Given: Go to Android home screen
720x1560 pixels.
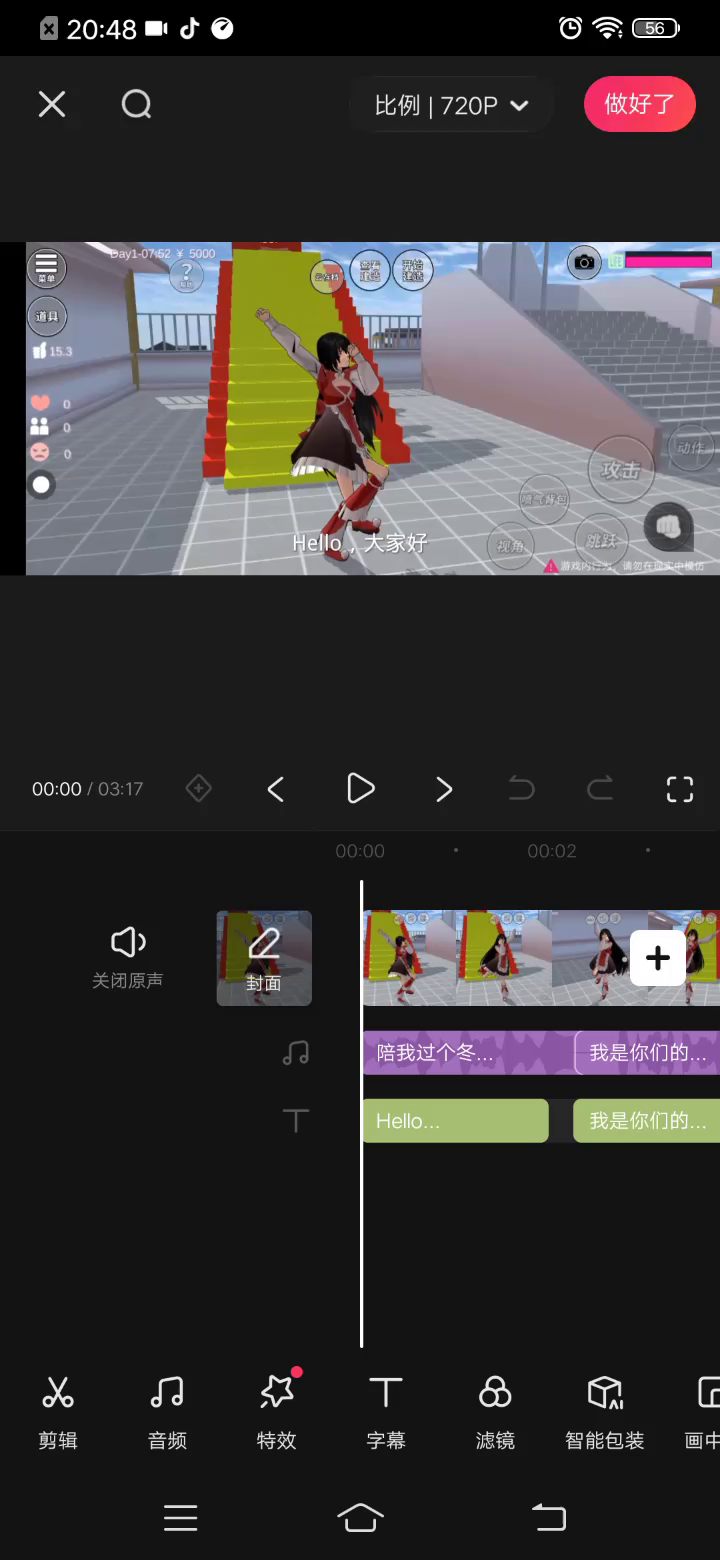Looking at the screenshot, I should coord(360,1518).
